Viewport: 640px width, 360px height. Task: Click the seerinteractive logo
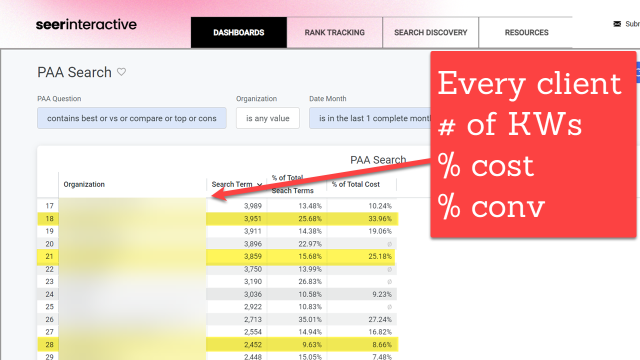tap(86, 24)
